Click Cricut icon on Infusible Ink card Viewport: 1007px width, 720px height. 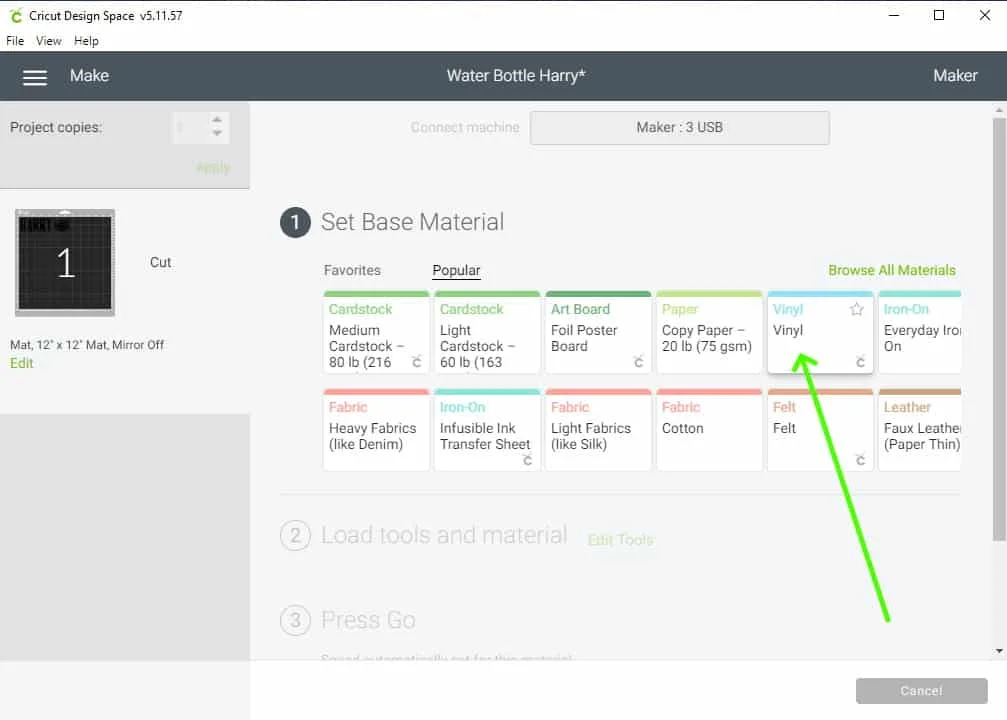pyautogui.click(x=527, y=459)
